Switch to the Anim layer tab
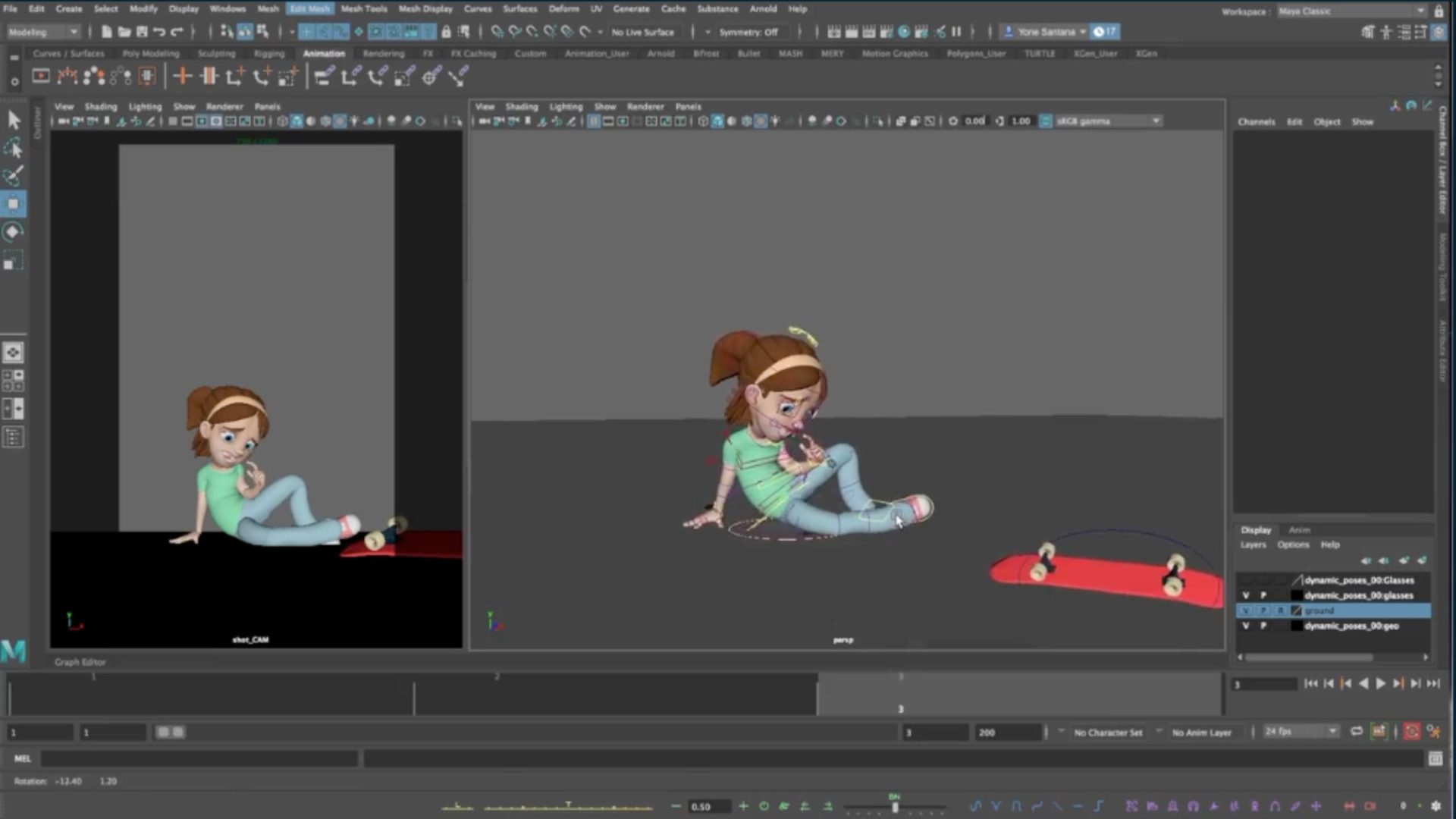Viewport: 1456px width, 819px height. [x=1299, y=530]
